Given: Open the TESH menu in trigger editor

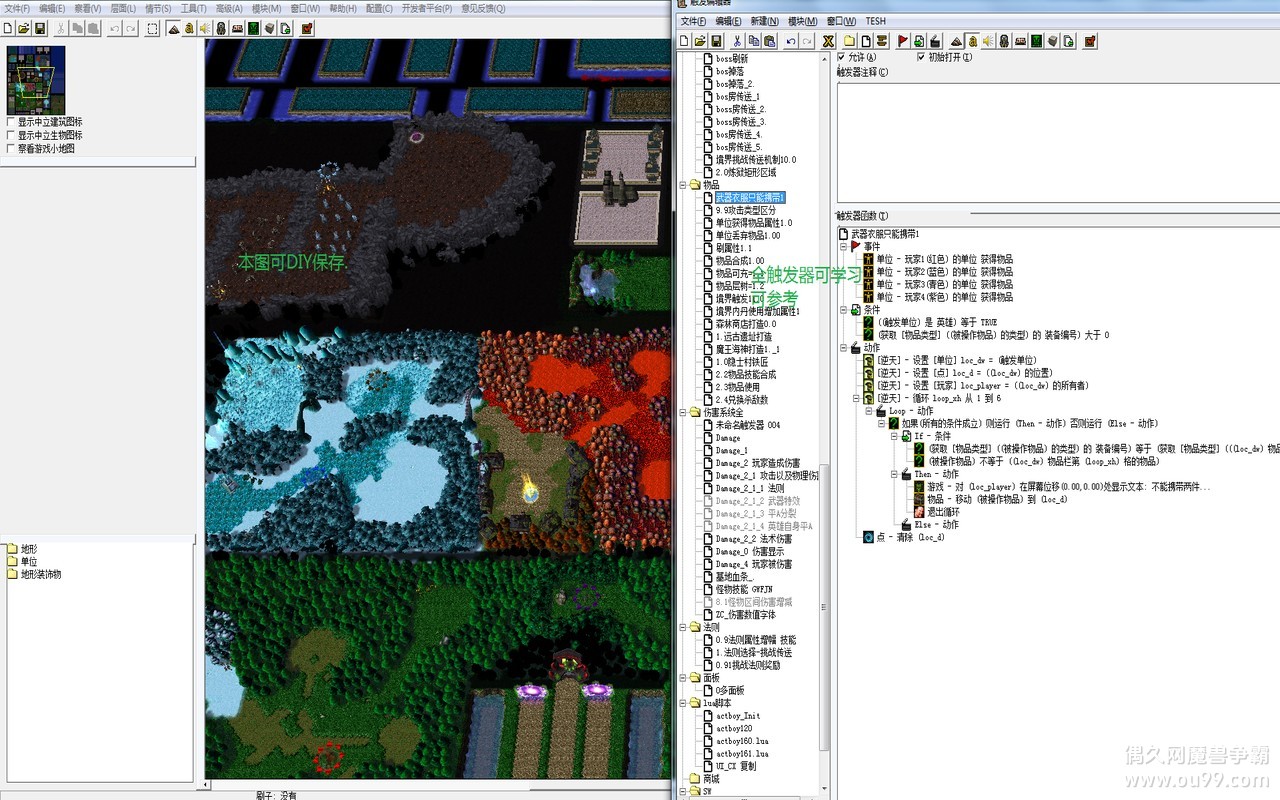Looking at the screenshot, I should 875,21.
